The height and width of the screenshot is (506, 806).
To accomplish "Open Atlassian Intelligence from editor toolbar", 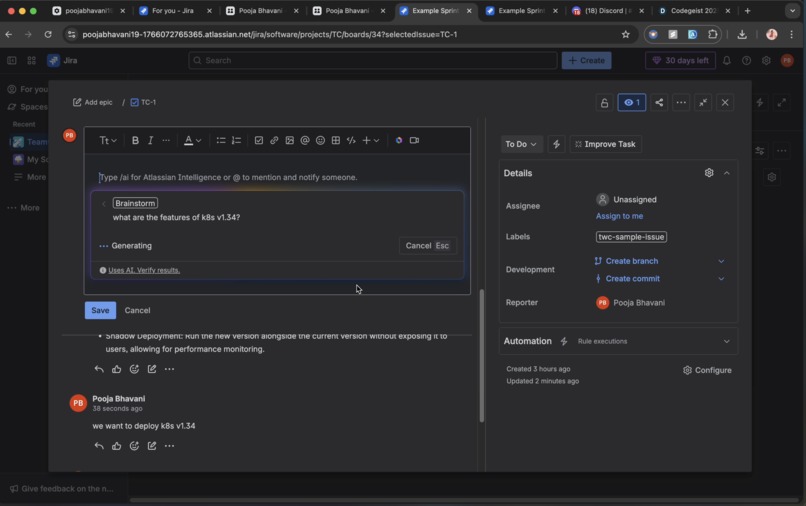I will point(399,140).
